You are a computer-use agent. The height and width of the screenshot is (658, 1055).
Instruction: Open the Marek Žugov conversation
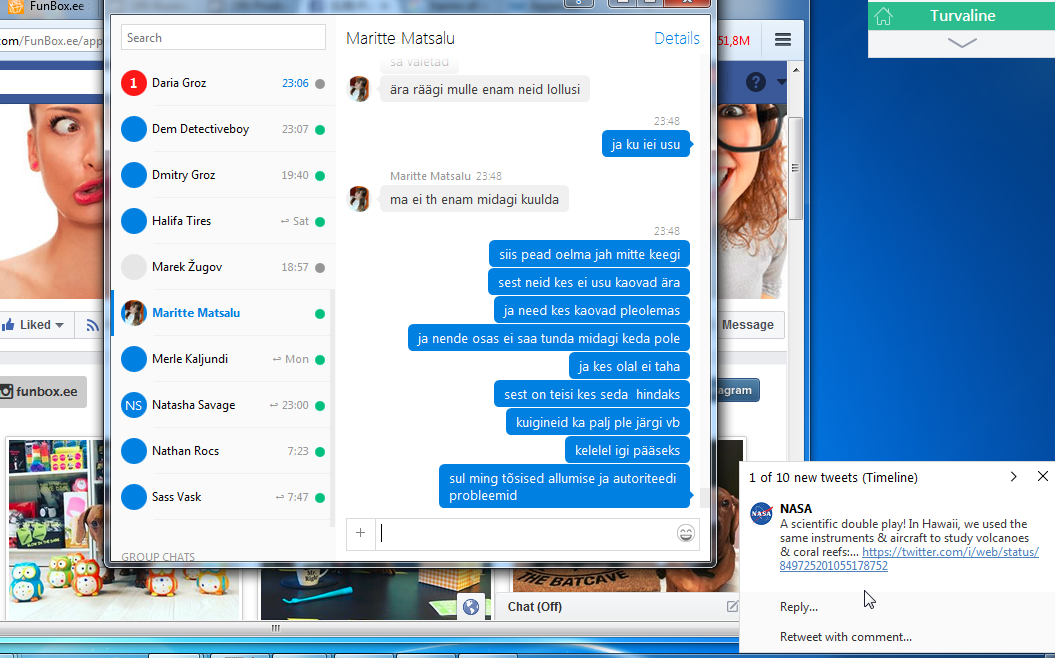223,267
